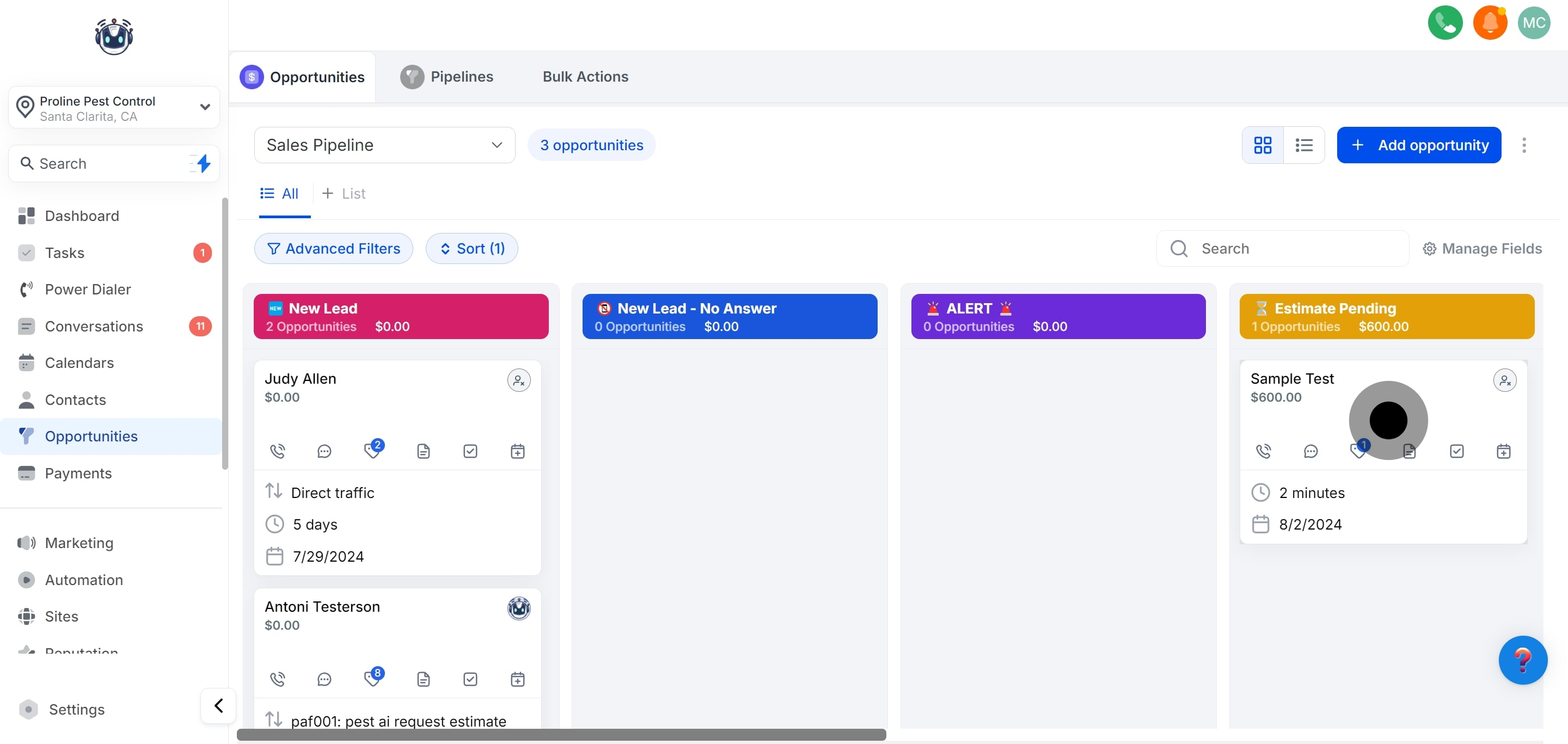
Task: Click task checkbox icon on Judy Allen card
Action: 470,451
